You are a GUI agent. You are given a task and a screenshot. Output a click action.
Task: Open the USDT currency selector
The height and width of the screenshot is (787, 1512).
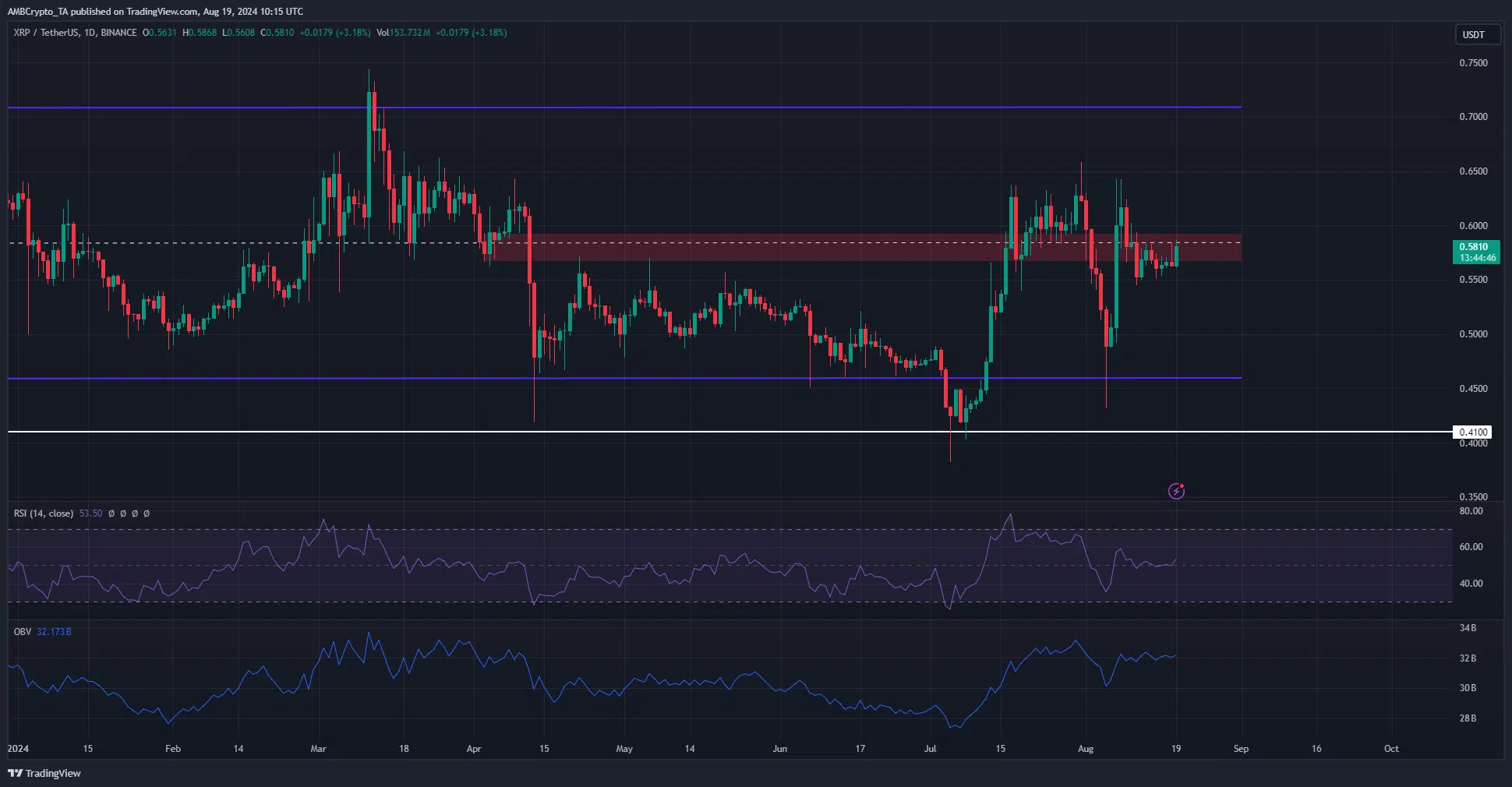point(1478,34)
